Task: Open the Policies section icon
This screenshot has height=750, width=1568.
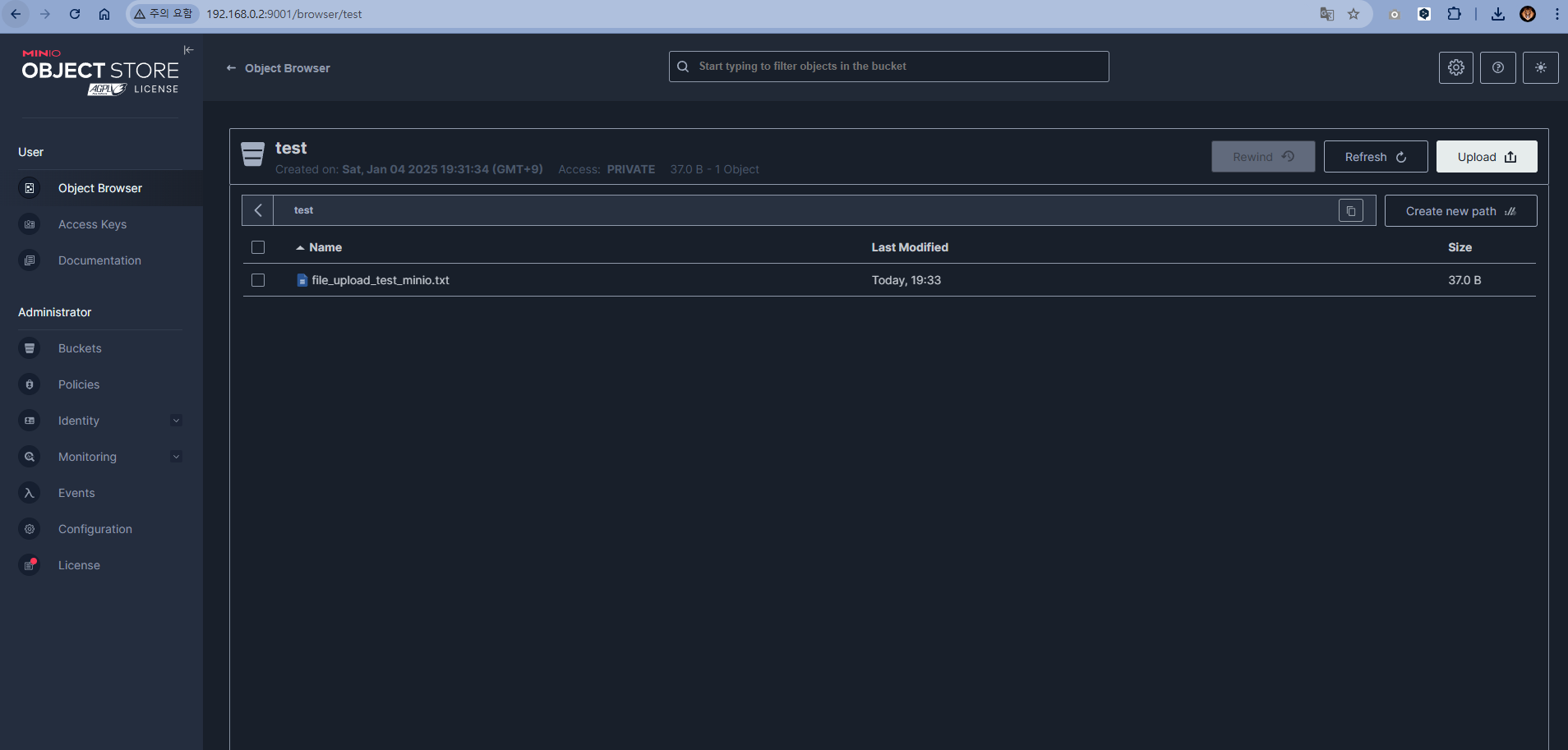Action: tap(30, 384)
